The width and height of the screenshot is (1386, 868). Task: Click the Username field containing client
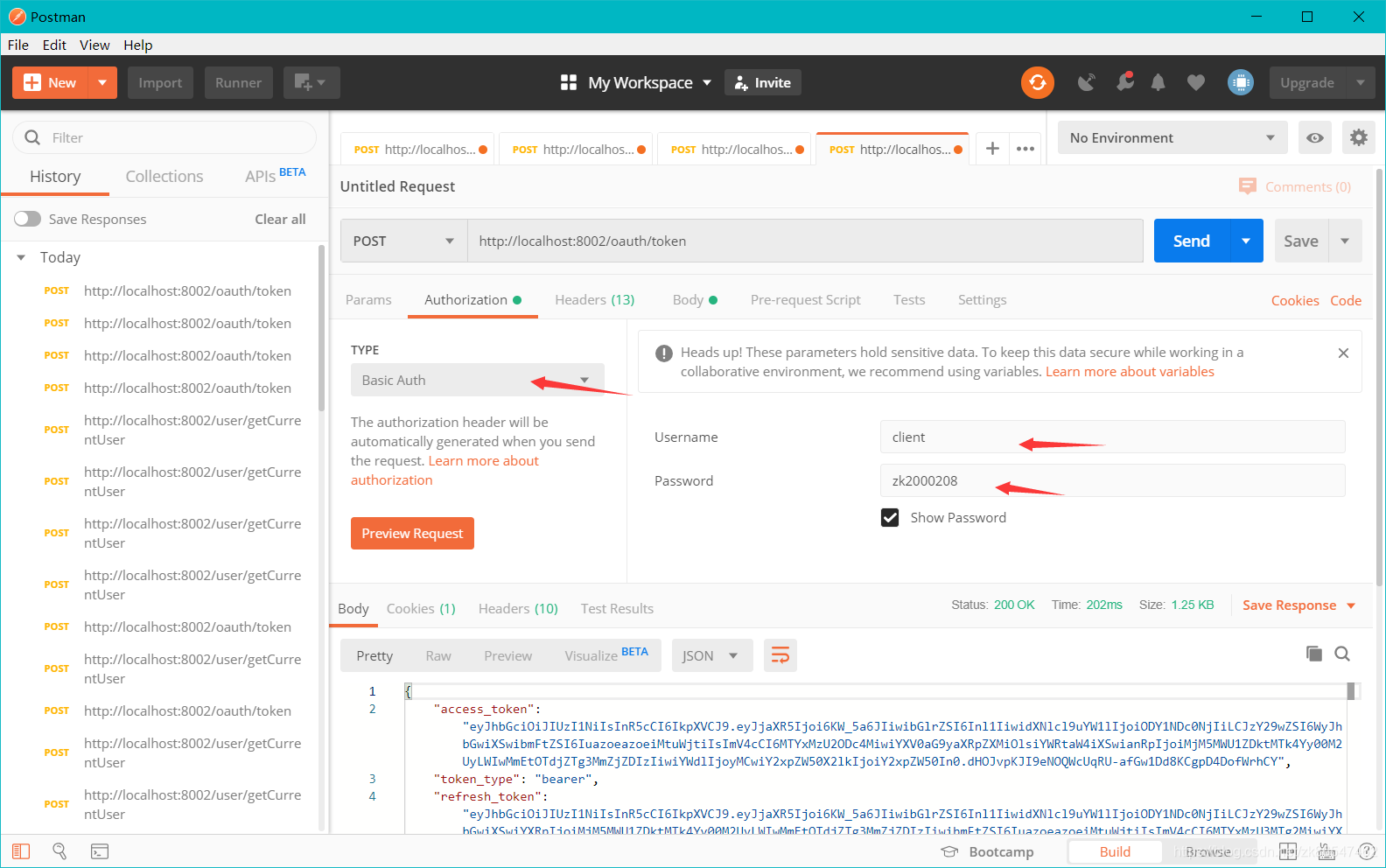pyautogui.click(x=1112, y=437)
